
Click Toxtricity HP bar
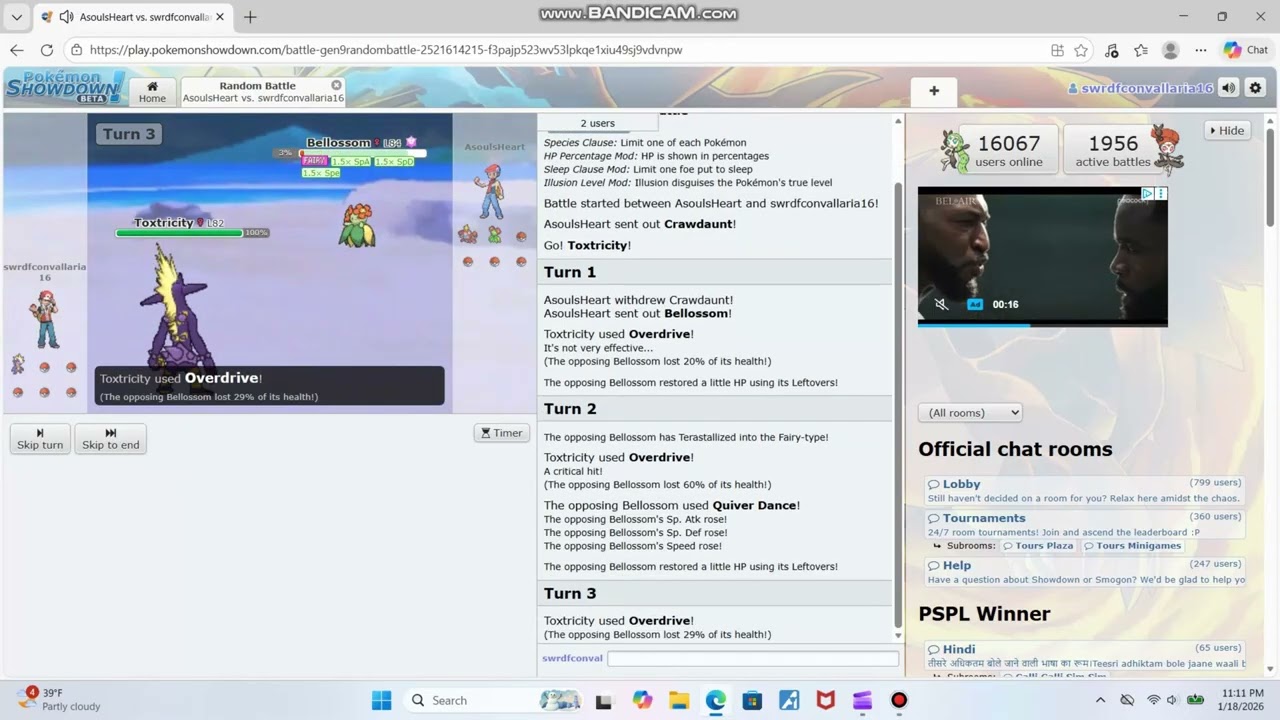click(179, 233)
